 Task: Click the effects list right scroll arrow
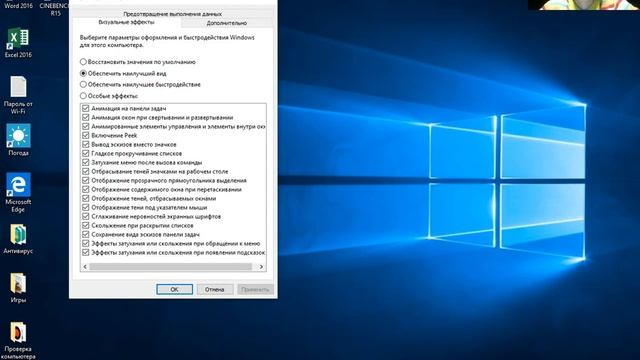262,267
